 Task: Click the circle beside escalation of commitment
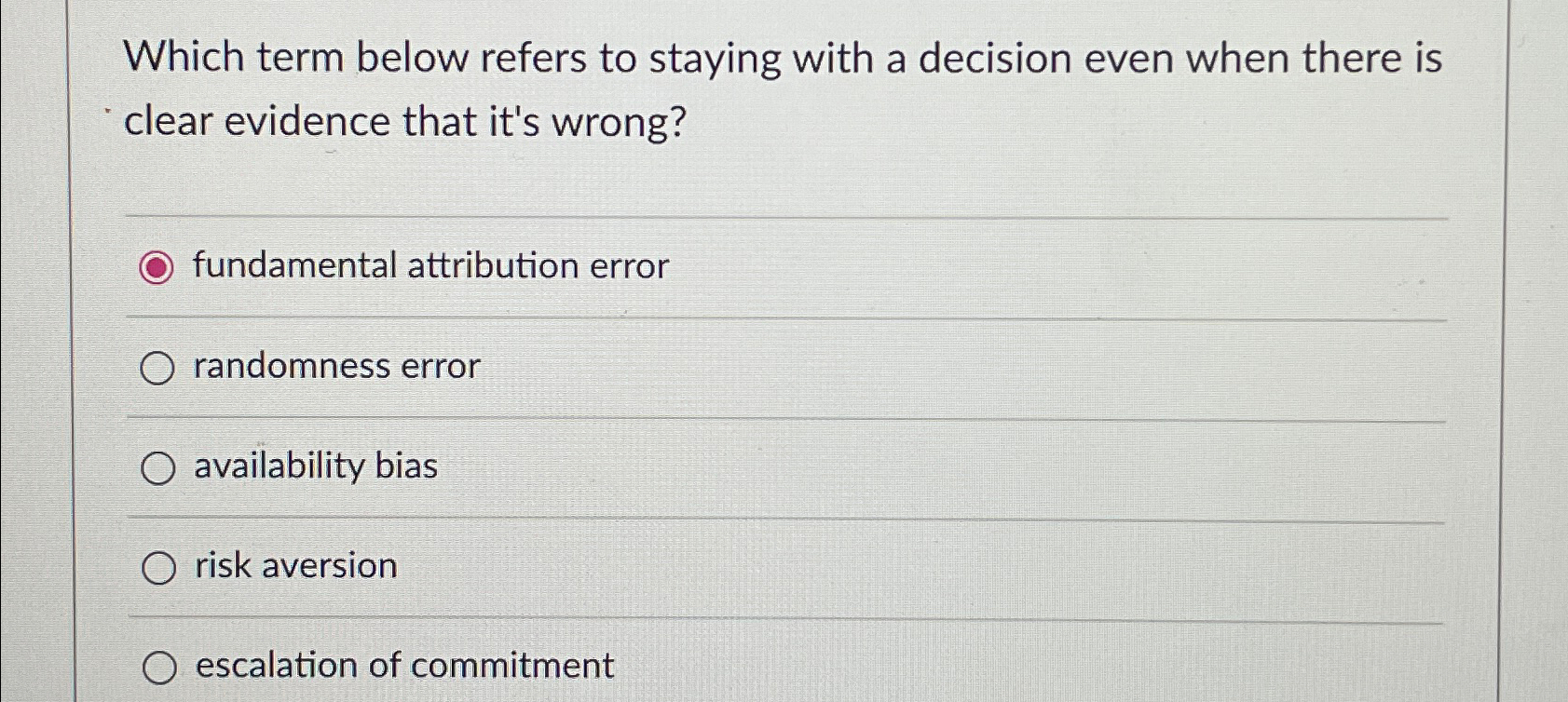(x=162, y=667)
